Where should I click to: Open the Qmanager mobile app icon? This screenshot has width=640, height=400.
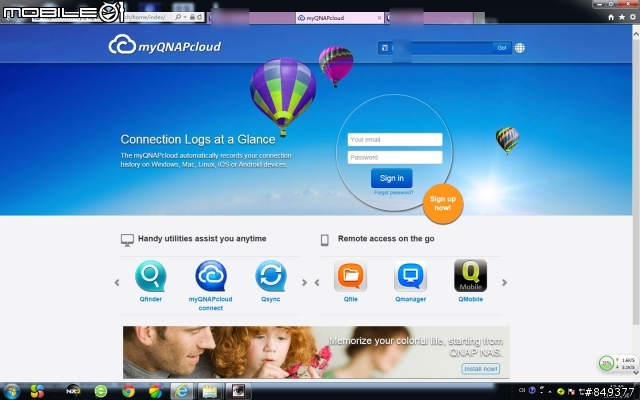410,276
